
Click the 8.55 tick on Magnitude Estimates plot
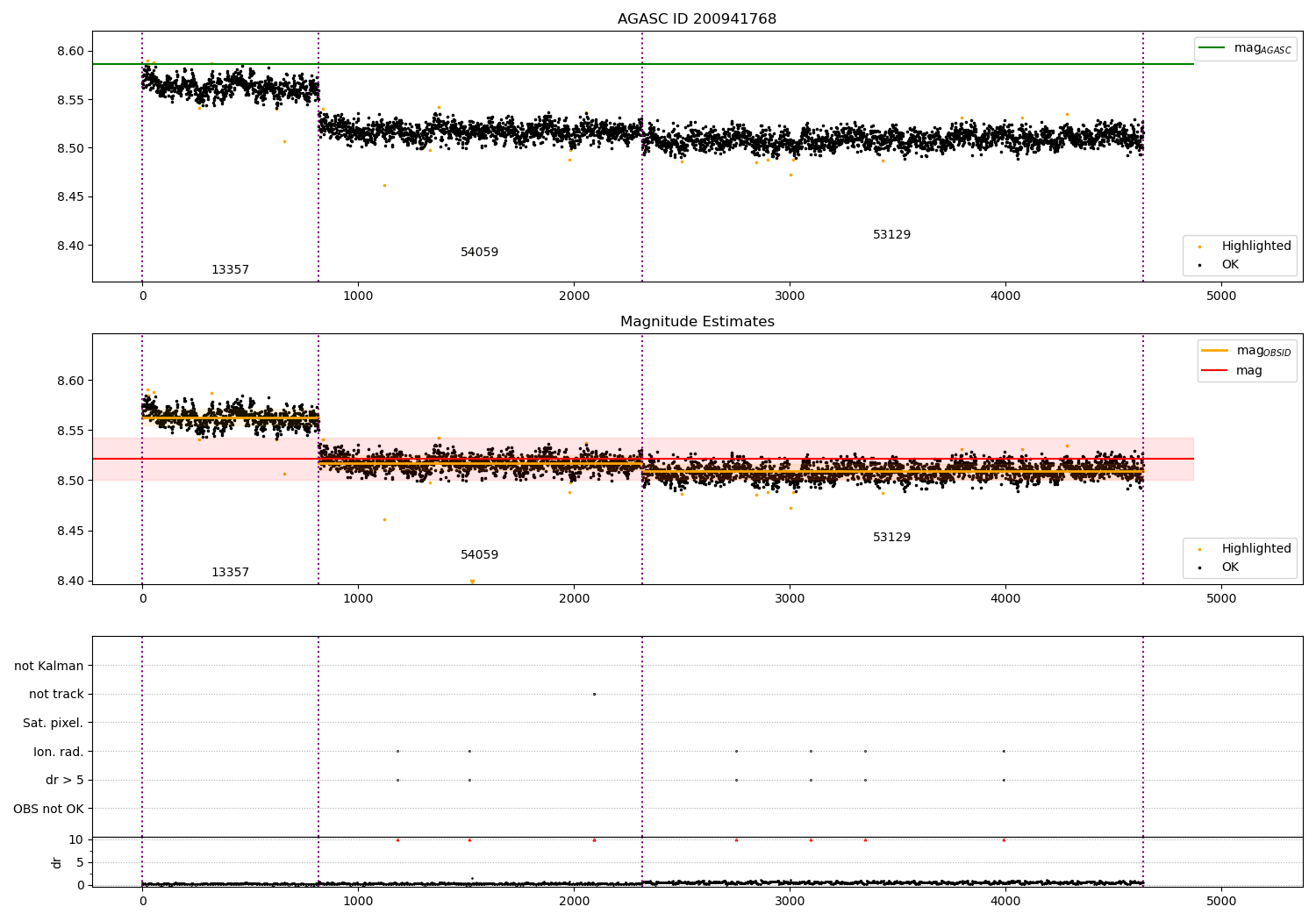point(71,431)
